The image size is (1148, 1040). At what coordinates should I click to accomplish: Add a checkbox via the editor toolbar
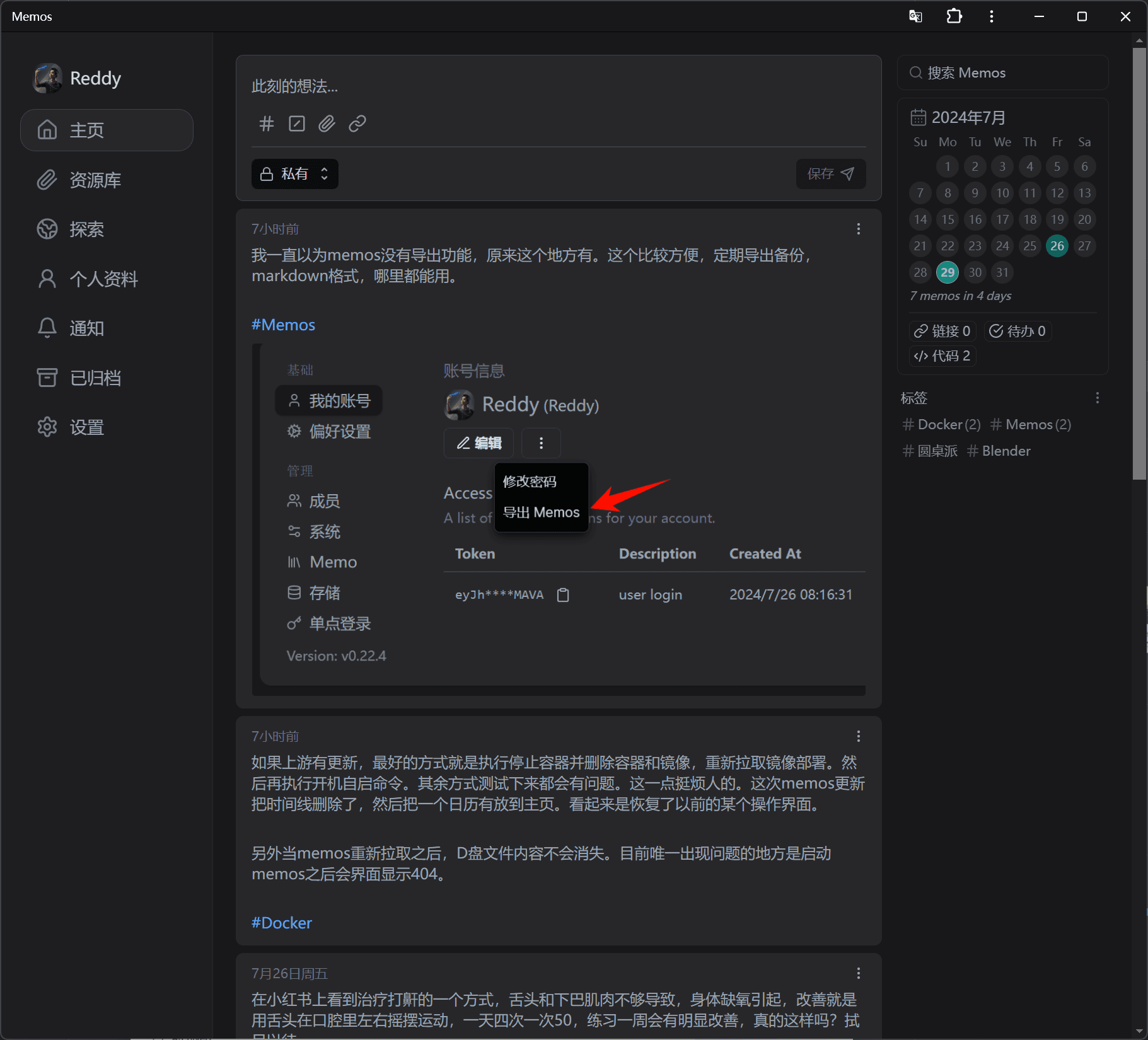click(296, 124)
